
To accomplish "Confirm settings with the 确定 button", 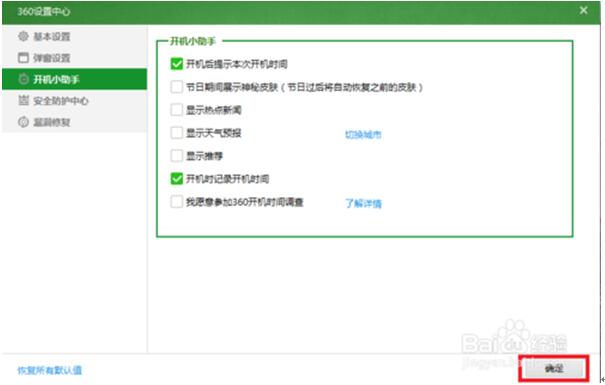I will click(x=554, y=368).
